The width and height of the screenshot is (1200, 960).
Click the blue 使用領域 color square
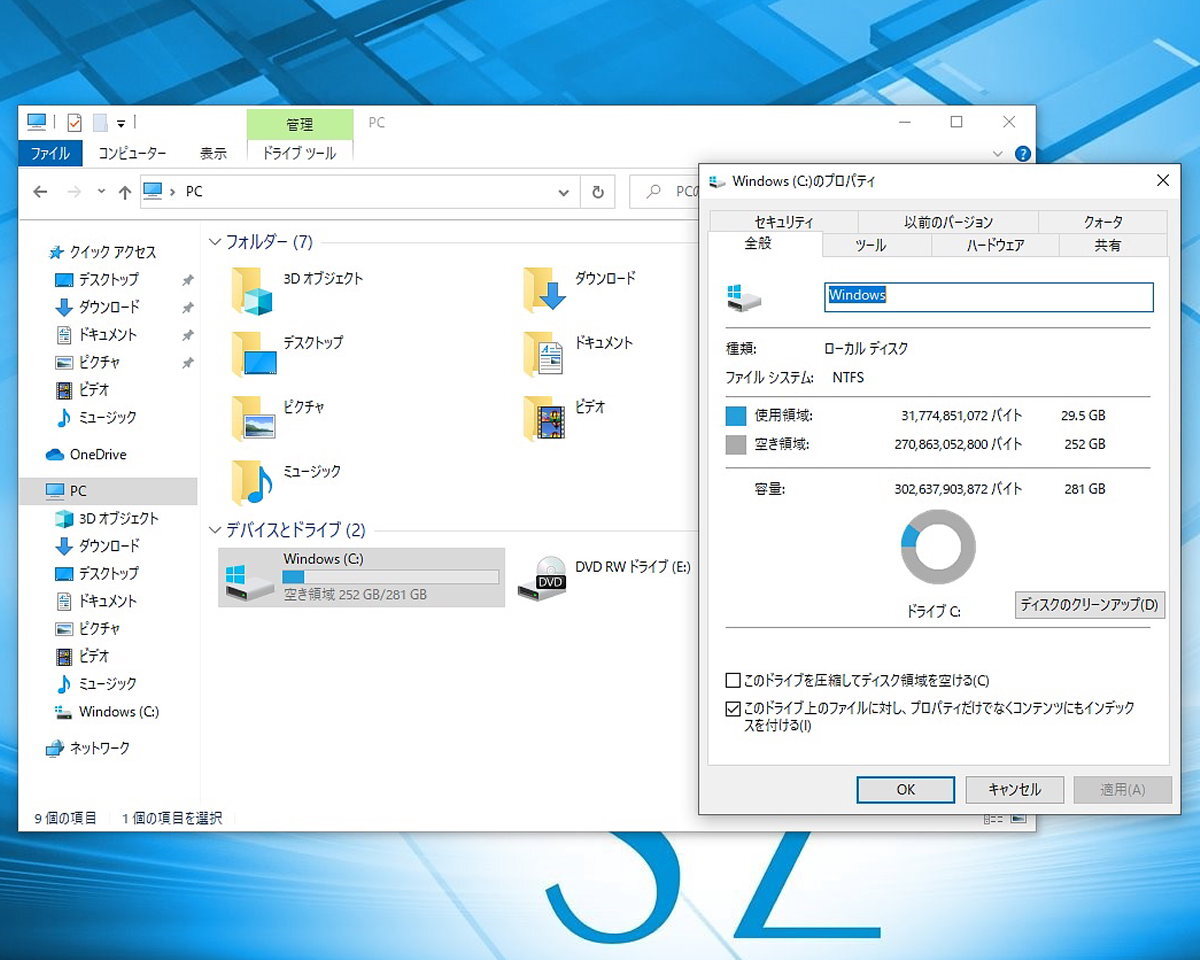point(736,416)
